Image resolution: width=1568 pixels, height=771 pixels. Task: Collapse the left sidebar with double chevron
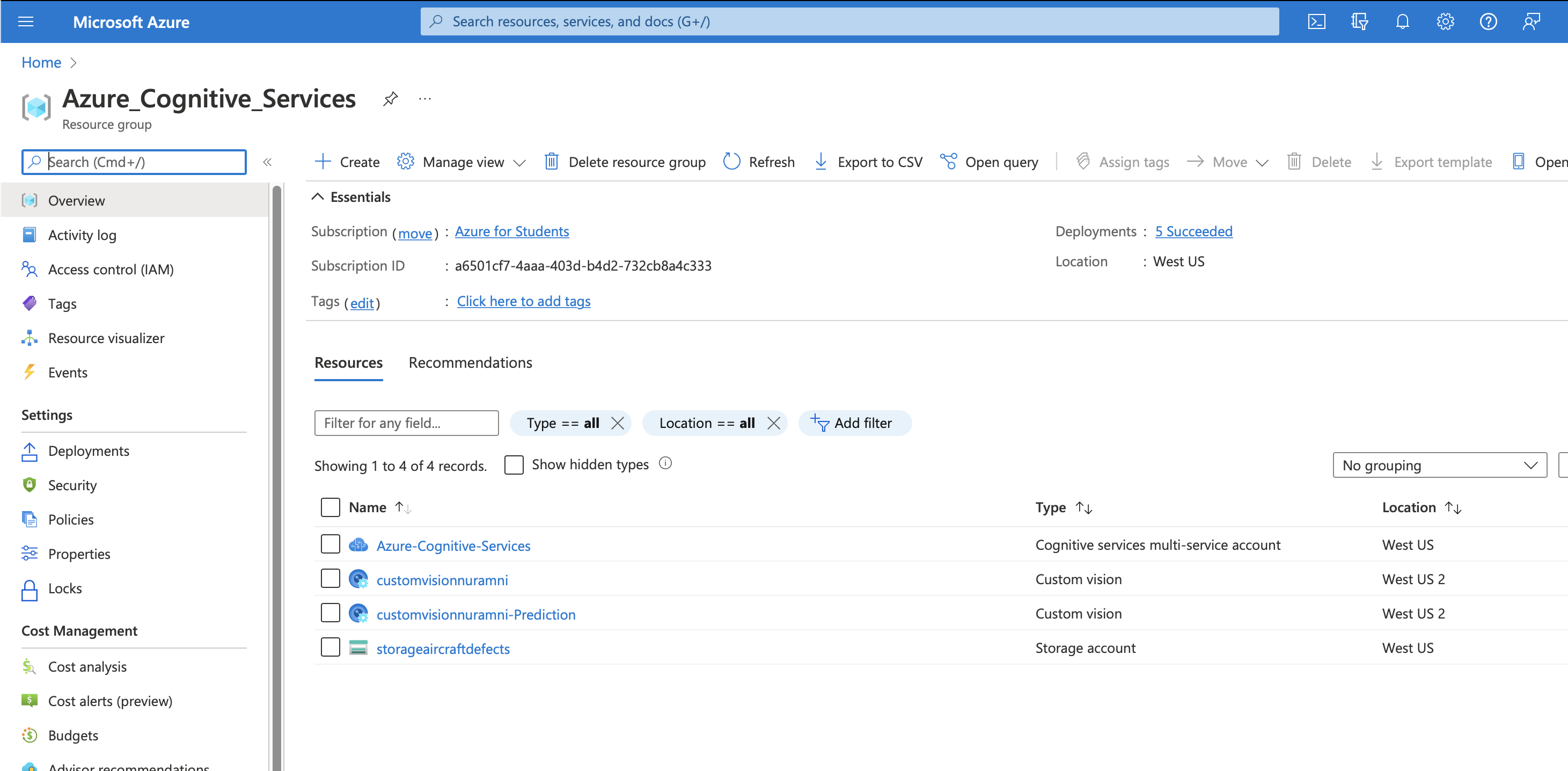(267, 162)
